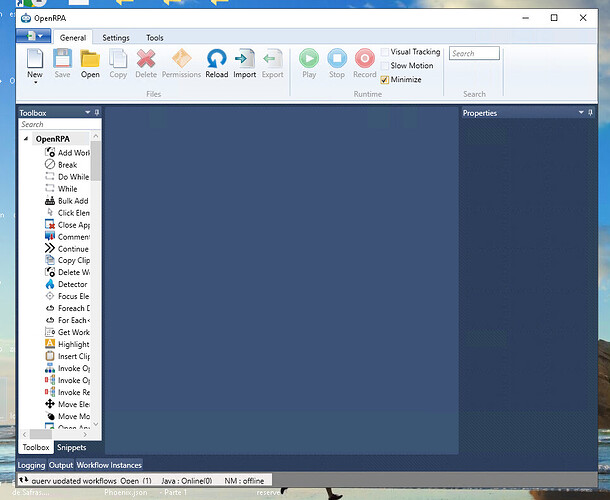This screenshot has width=610, height=500.
Task: Open the Tools ribbon tab
Action: [154, 38]
